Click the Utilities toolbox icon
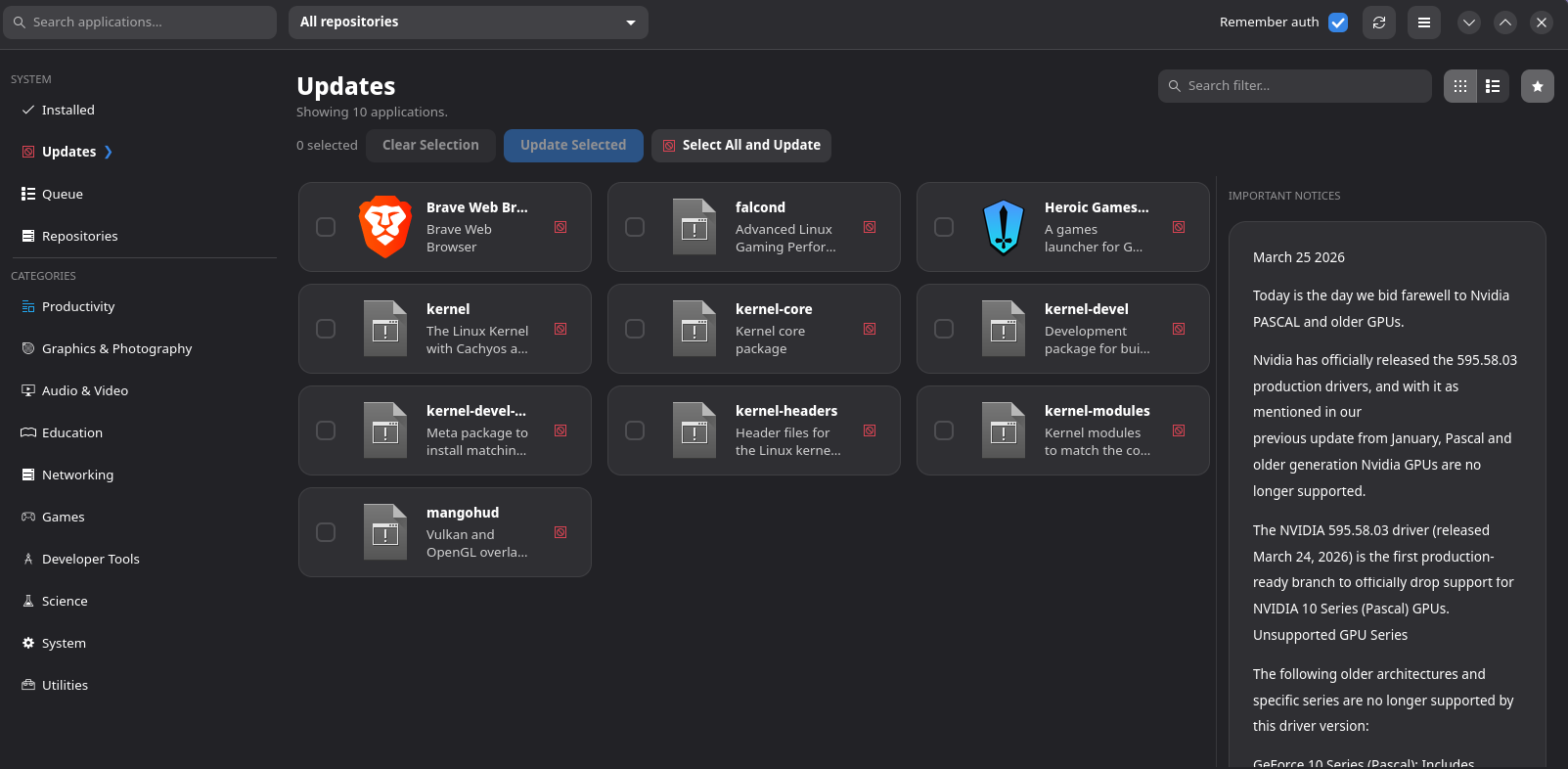 28,685
